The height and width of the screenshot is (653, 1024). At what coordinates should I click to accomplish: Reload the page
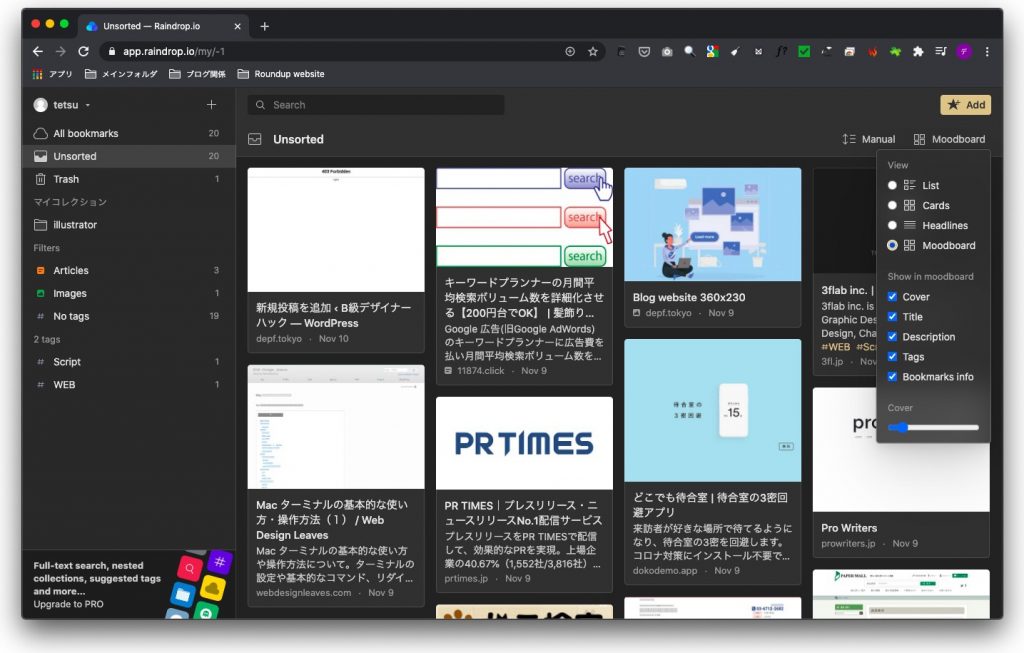(x=84, y=52)
